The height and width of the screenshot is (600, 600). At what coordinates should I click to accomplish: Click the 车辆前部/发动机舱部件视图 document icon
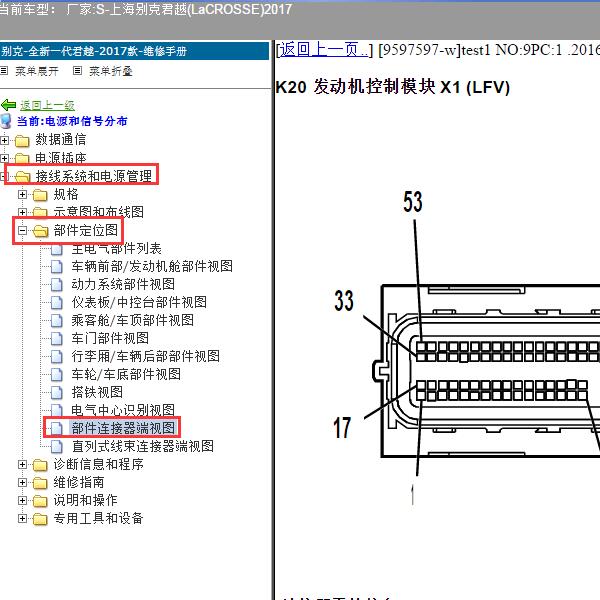57,266
